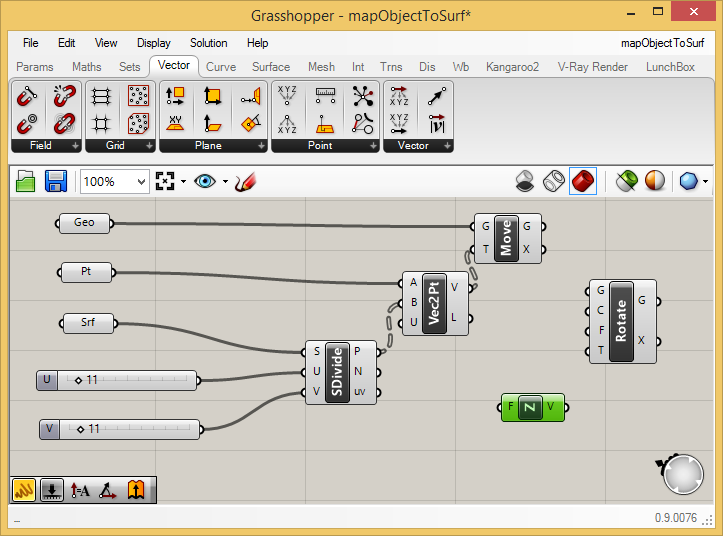Viewport: 723px width, 536px height.
Task: Toggle the preview eye icon
Action: pos(205,181)
